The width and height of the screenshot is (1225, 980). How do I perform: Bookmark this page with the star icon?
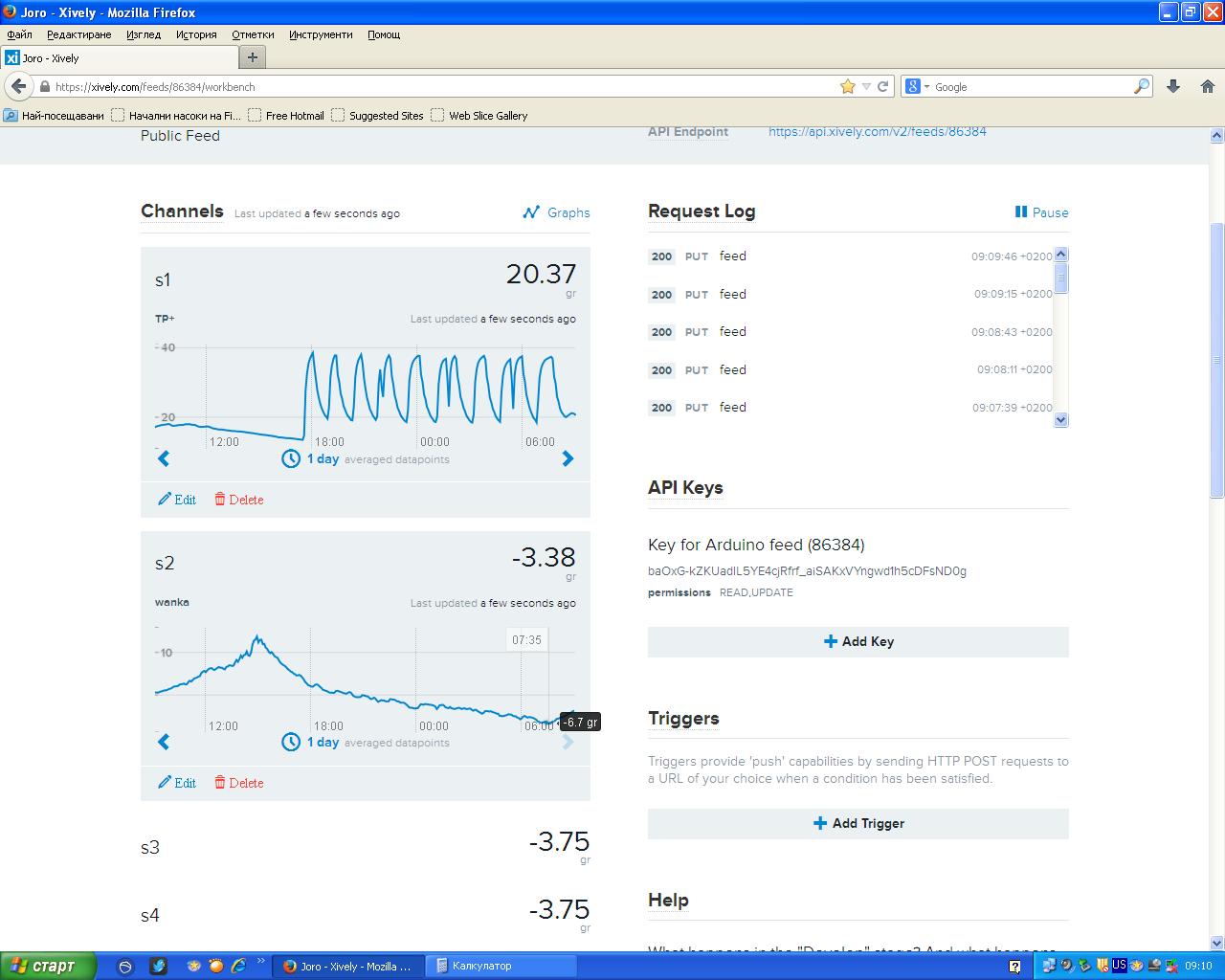click(847, 86)
